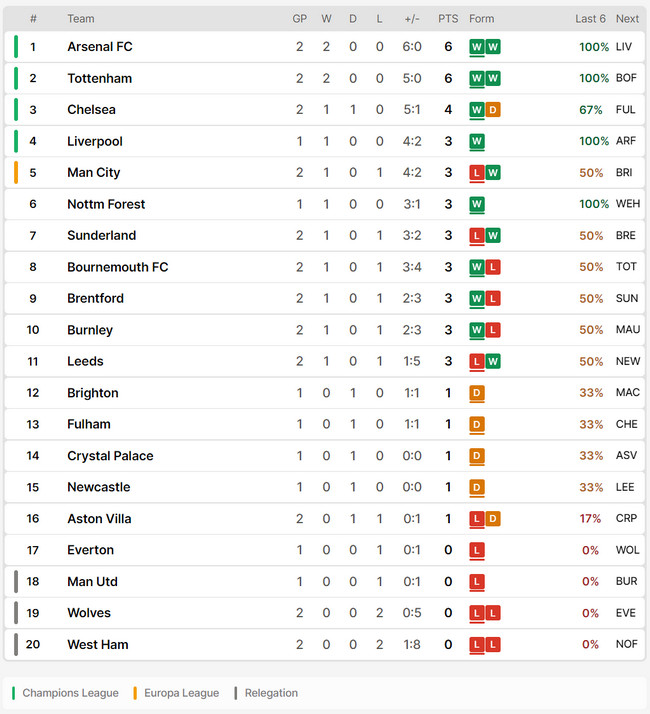
Task: Click Brighton's orange D form badge
Action: click(477, 393)
